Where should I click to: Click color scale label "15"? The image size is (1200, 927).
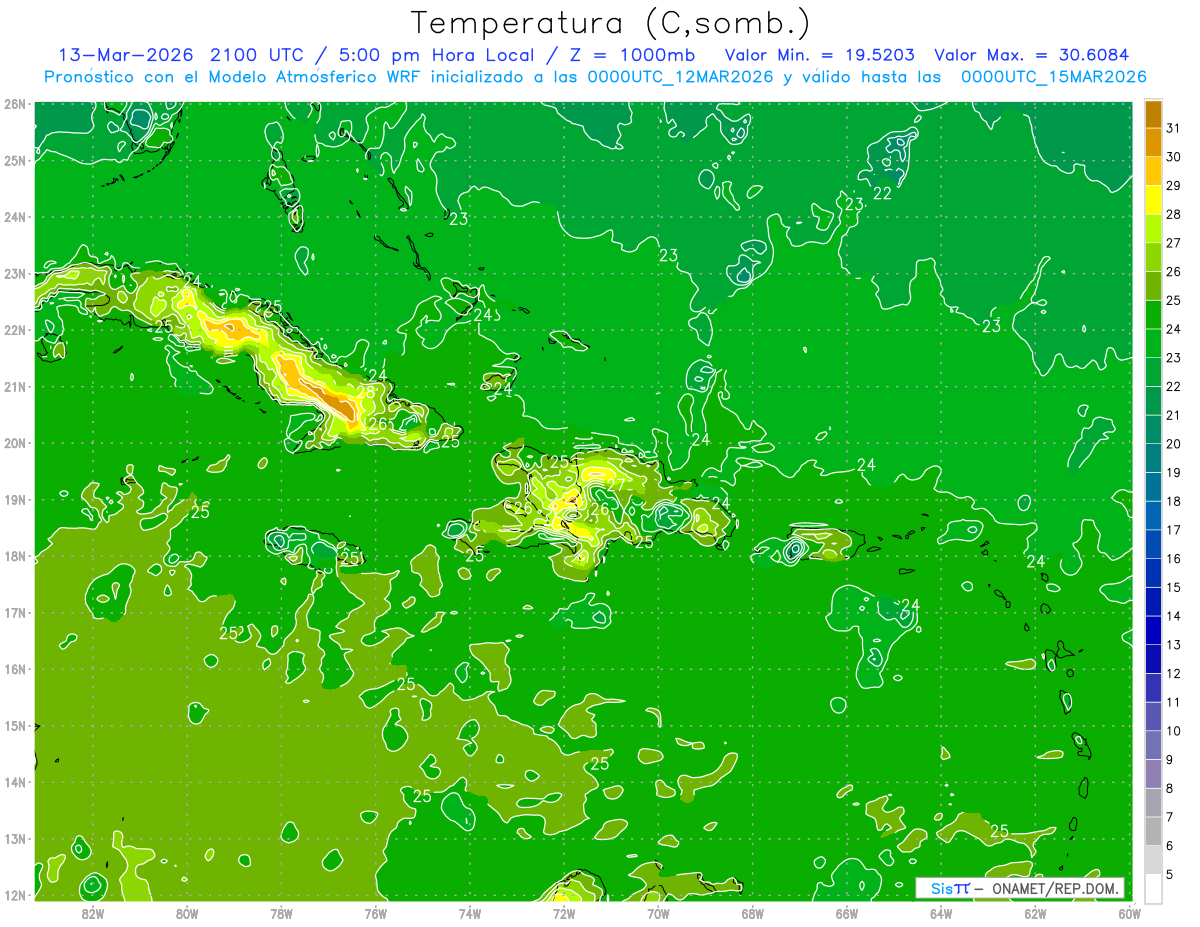point(1174,588)
